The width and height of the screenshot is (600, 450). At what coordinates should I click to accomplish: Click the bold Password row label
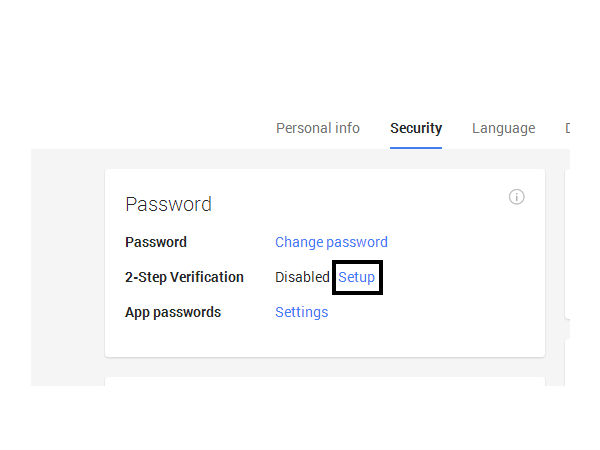pyautogui.click(x=156, y=242)
